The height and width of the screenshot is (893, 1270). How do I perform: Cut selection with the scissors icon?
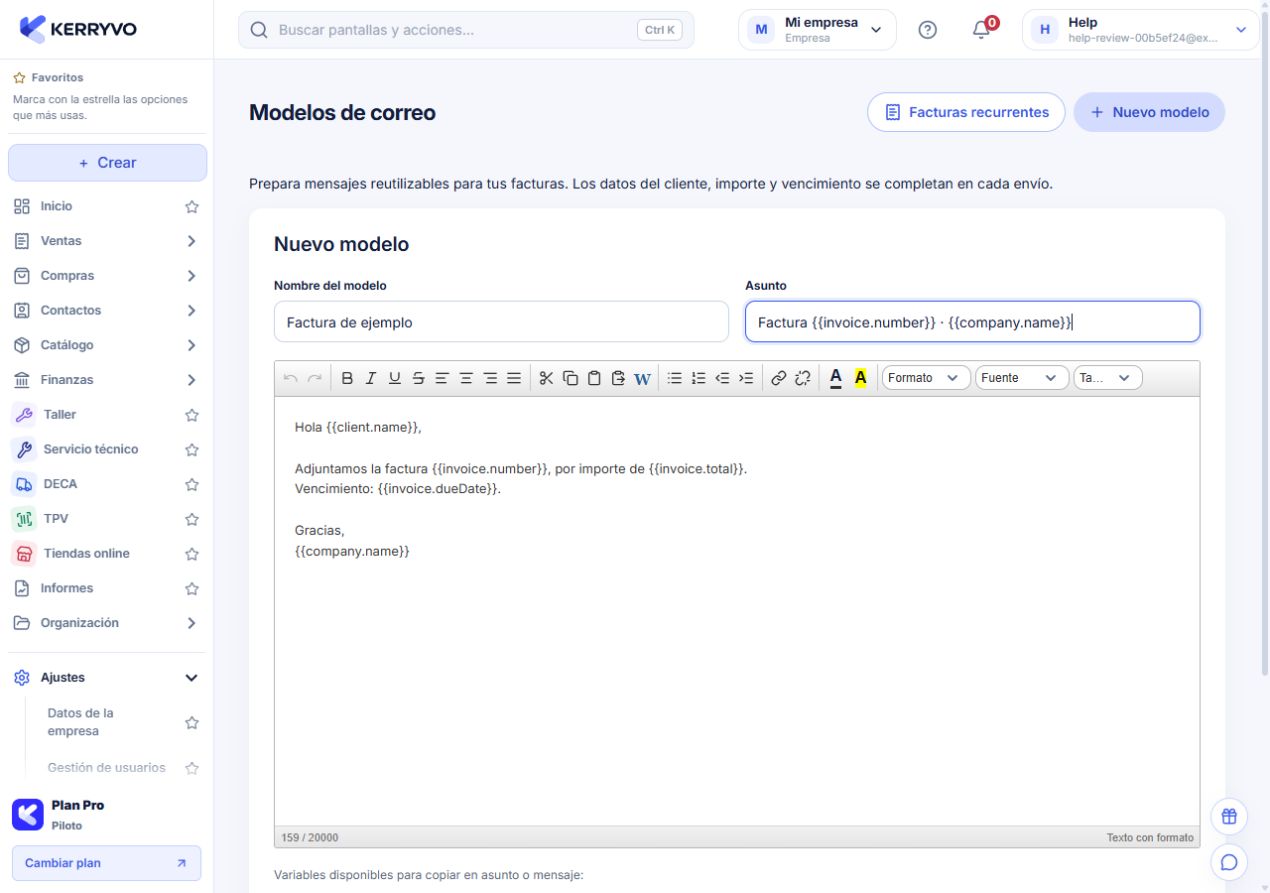pyautogui.click(x=546, y=378)
